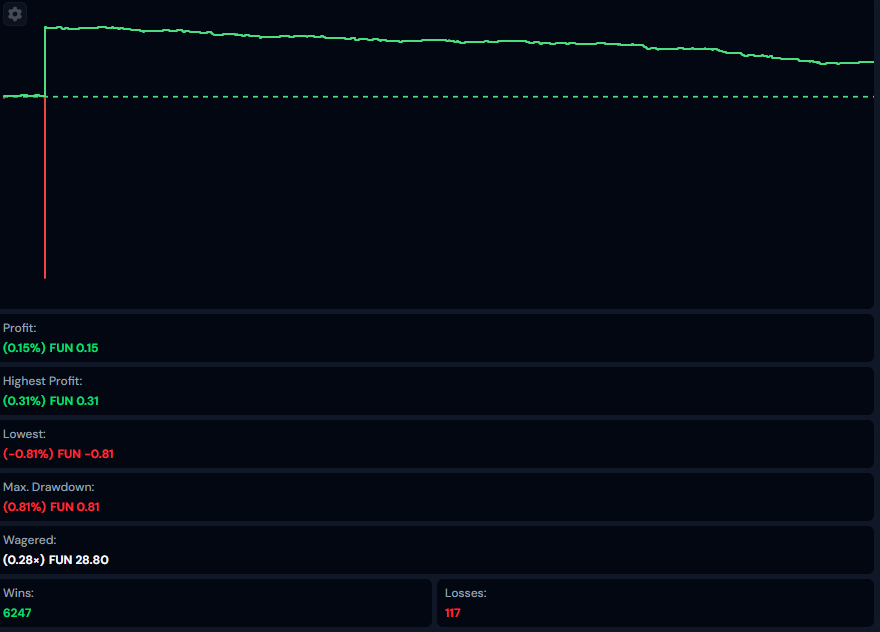This screenshot has height=632, width=880.
Task: Click the Wins count 6247
Action: click(x=17, y=613)
